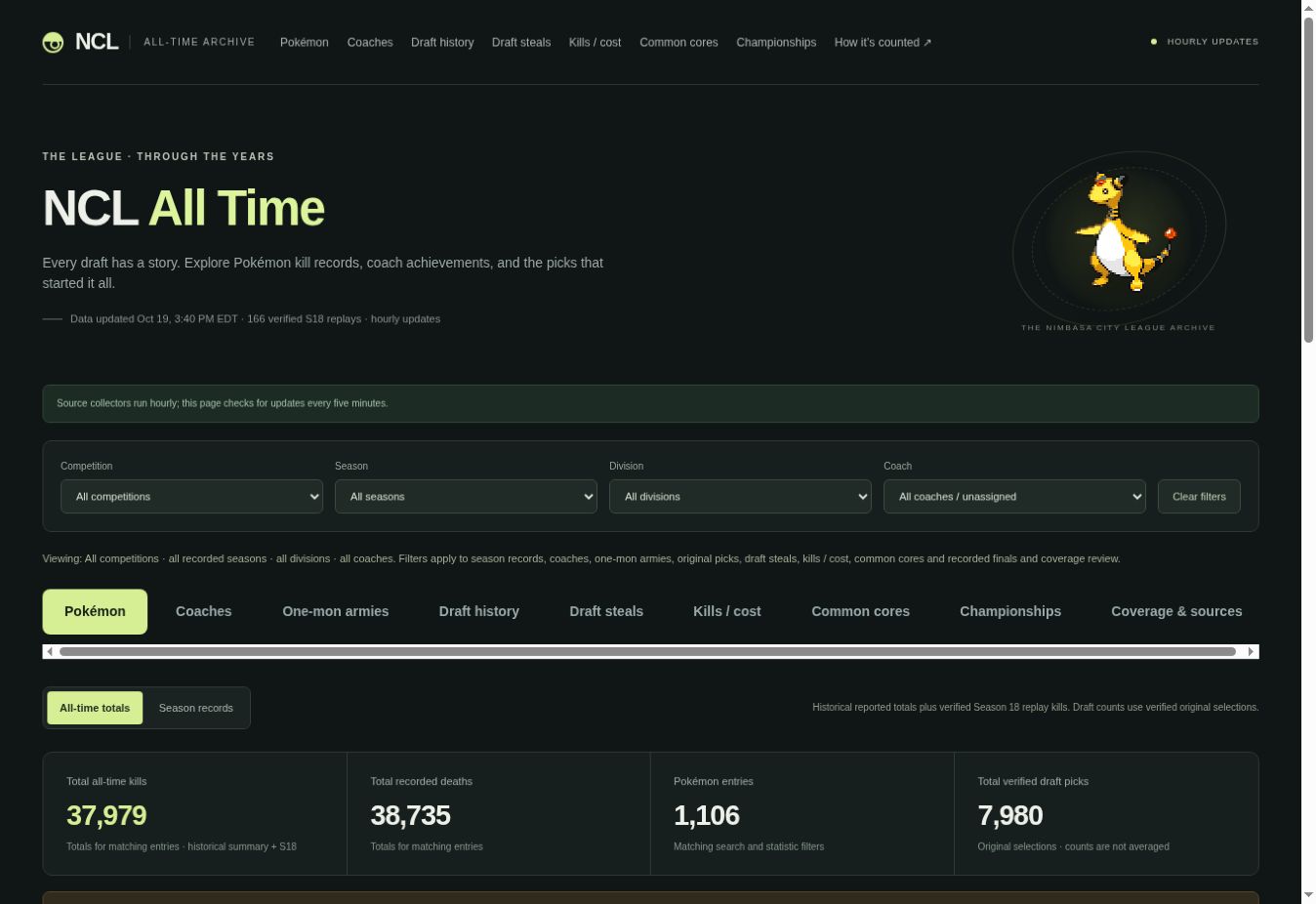1316x904 pixels.
Task: Click the 7,980 verified draft picks value
Action: pyautogui.click(x=1010, y=815)
